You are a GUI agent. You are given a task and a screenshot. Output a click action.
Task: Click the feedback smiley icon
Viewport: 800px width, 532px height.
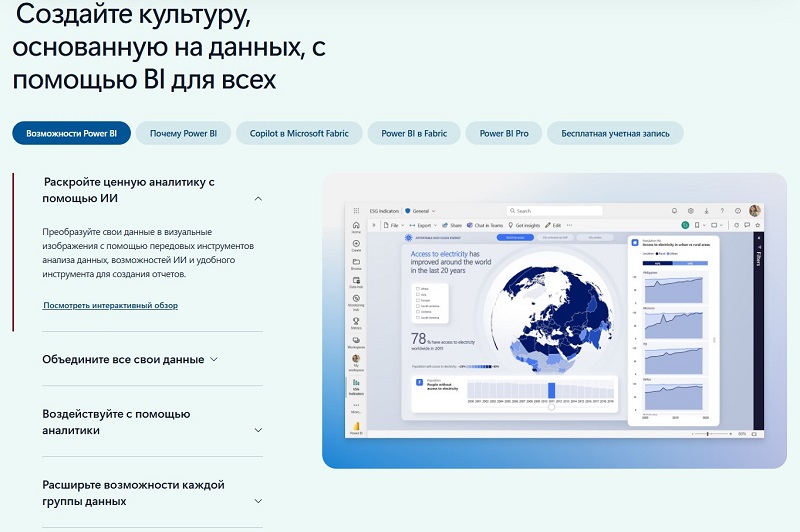(738, 211)
